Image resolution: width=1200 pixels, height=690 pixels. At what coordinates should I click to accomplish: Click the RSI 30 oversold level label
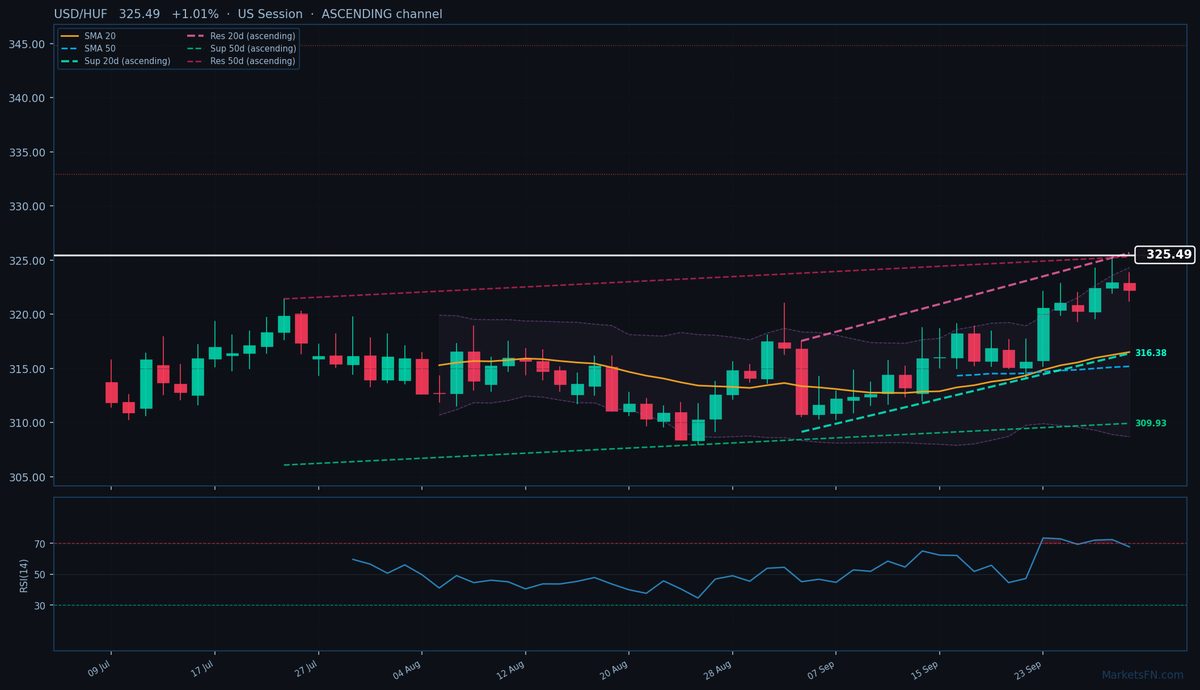39,606
